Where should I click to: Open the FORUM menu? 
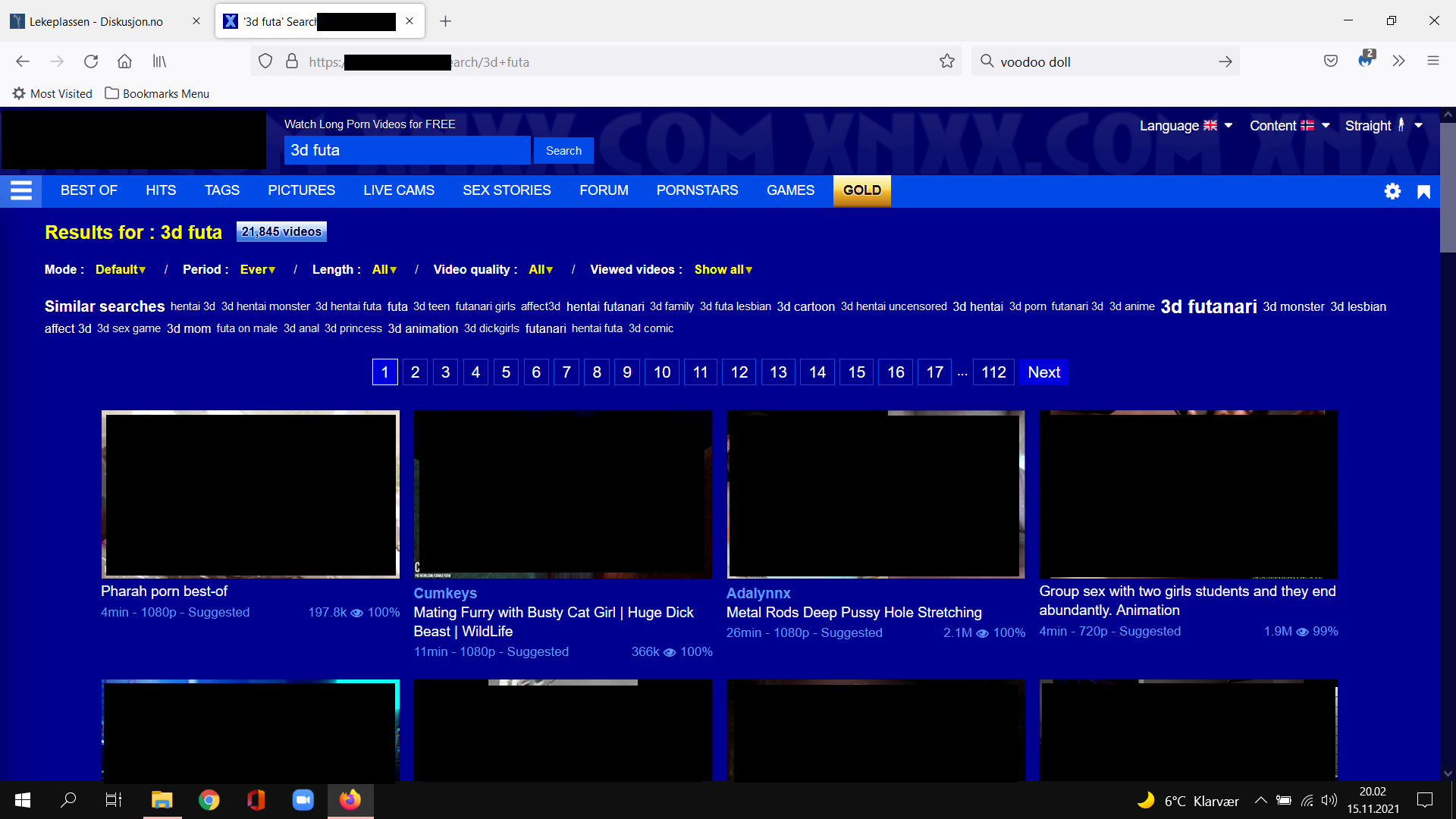pos(604,190)
